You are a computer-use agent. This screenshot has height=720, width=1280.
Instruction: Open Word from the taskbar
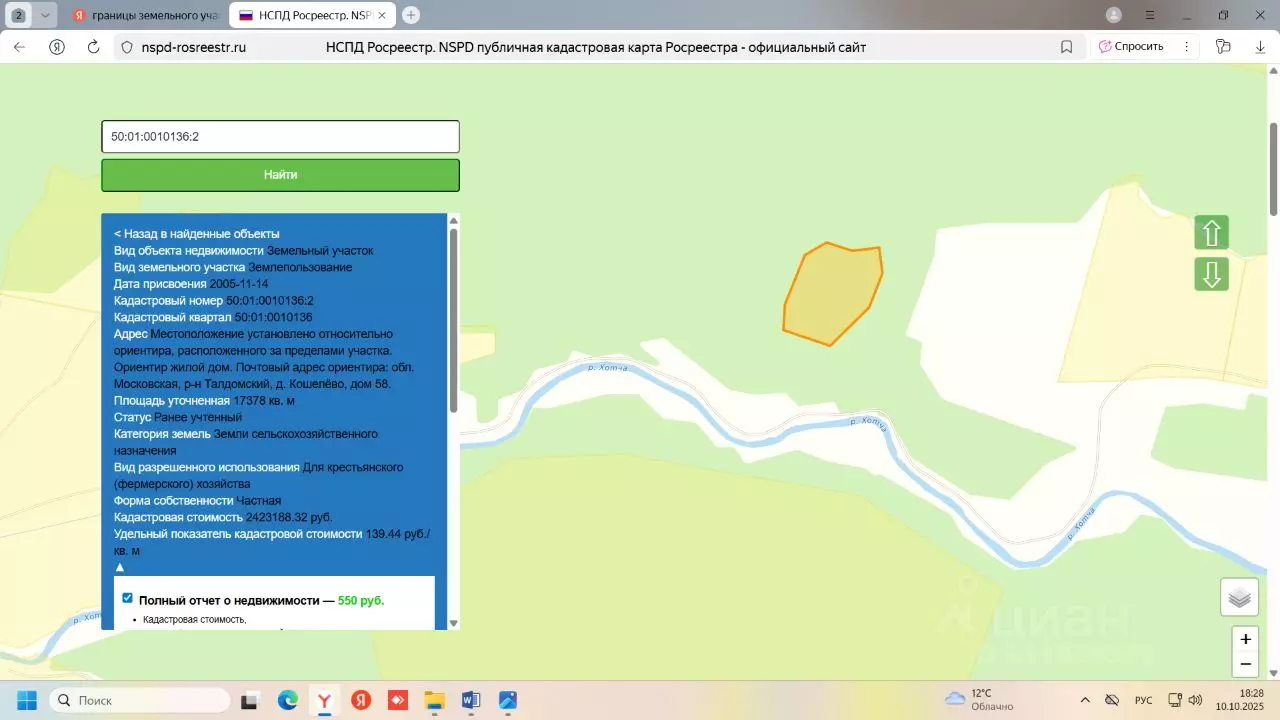click(x=471, y=700)
